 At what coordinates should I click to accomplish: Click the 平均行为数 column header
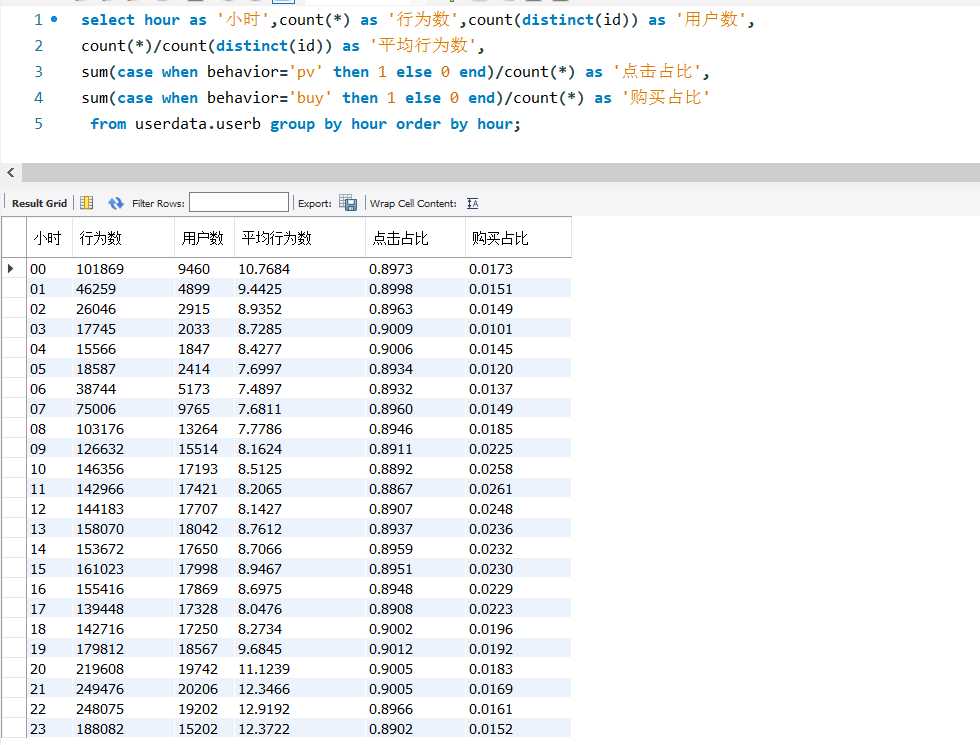(300, 238)
